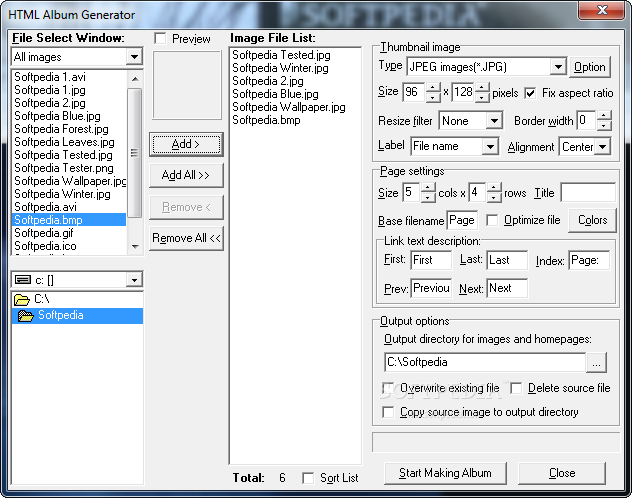
Task: Click the Last link text field
Action: coord(507,260)
